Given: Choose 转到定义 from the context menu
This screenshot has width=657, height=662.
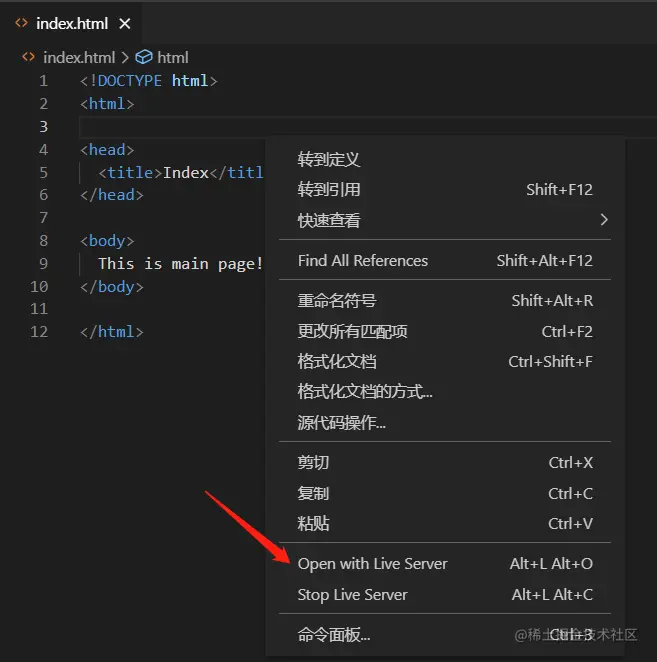Looking at the screenshot, I should [445, 160].
